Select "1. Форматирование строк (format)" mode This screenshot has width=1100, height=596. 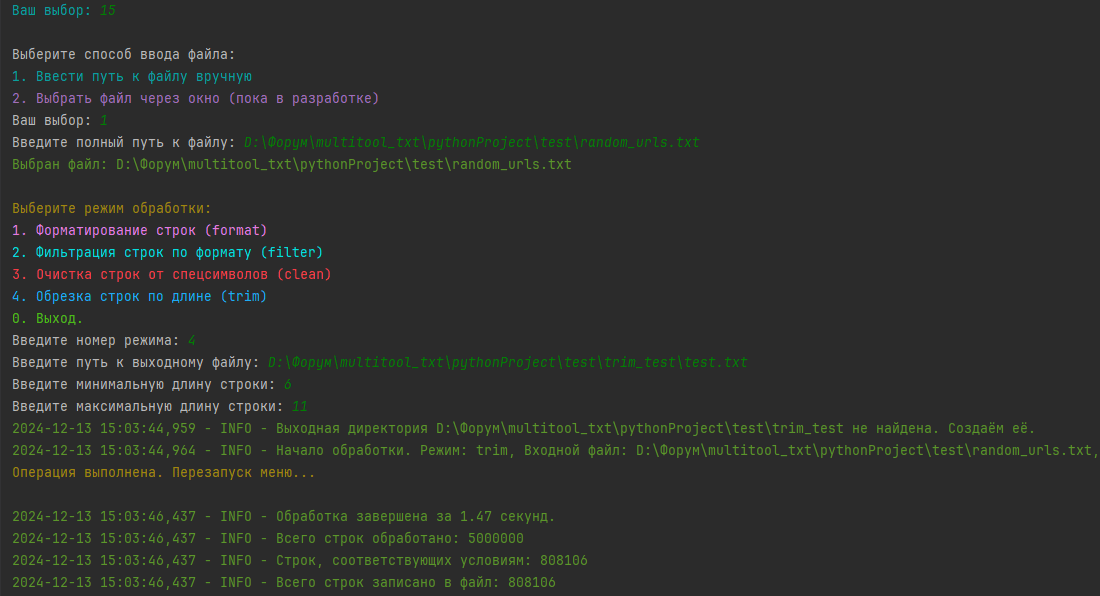click(140, 230)
